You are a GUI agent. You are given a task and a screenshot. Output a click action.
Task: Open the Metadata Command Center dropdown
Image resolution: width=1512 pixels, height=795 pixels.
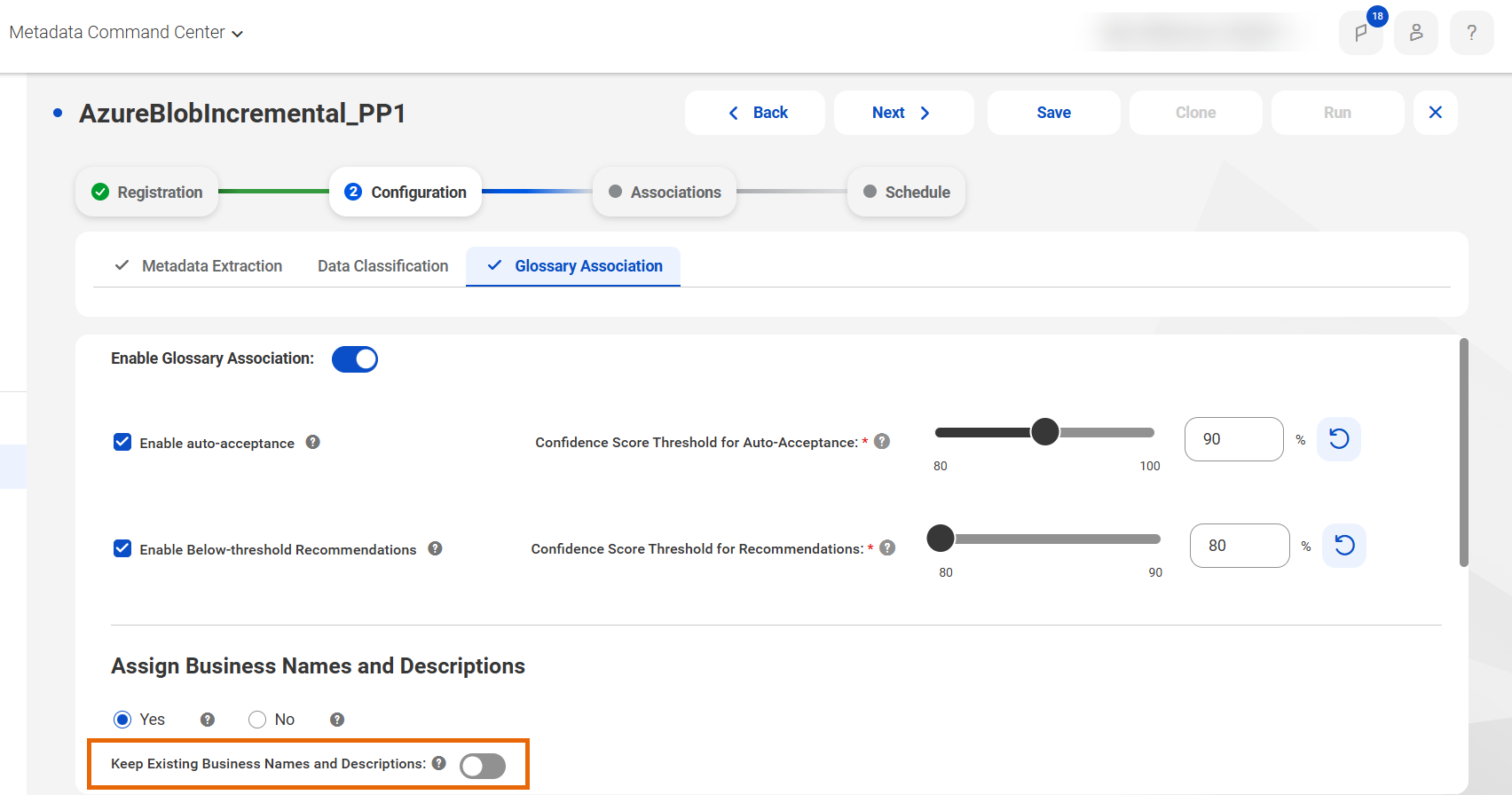[x=126, y=33]
